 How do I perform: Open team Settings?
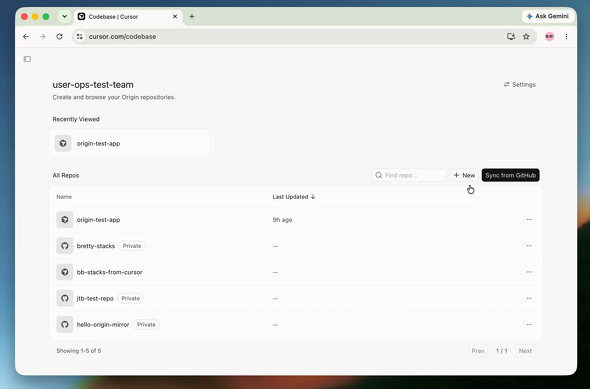point(520,85)
